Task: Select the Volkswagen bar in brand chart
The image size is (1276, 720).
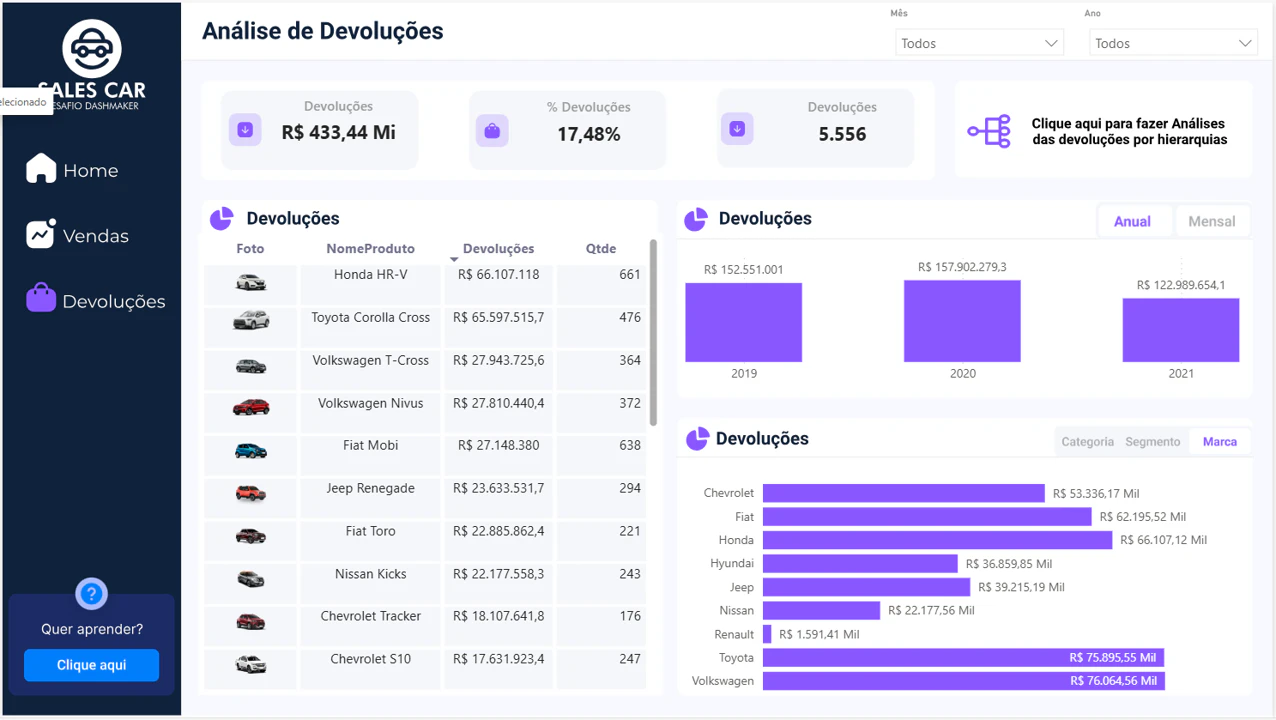Action: (x=964, y=681)
